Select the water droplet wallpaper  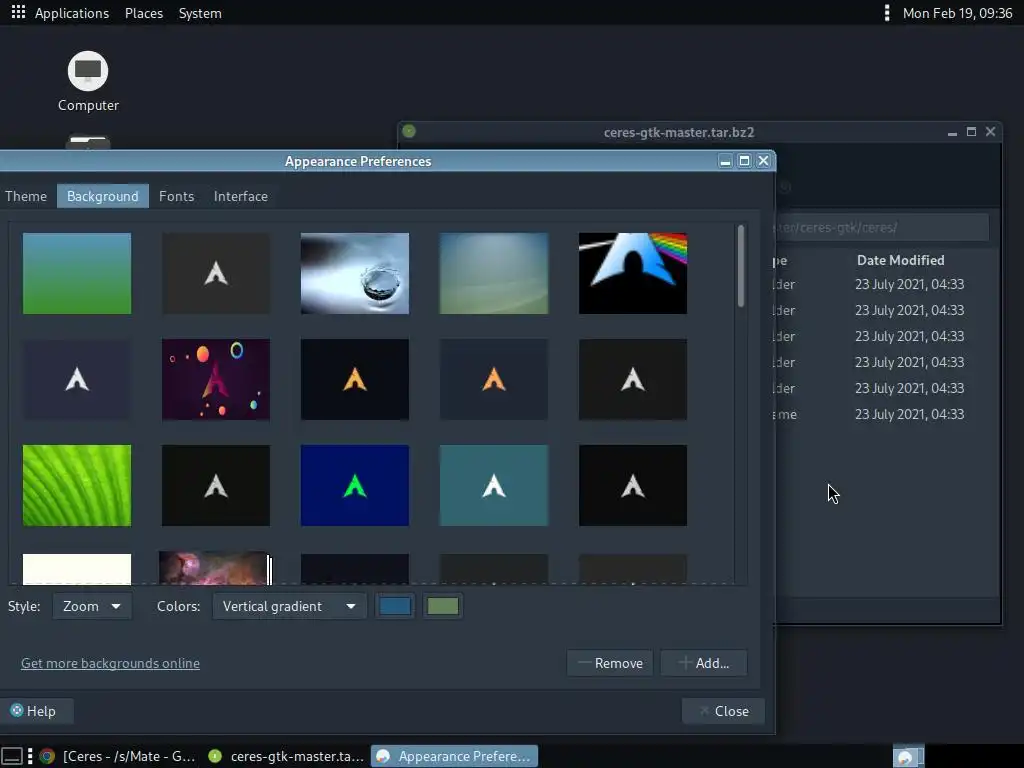(x=355, y=274)
